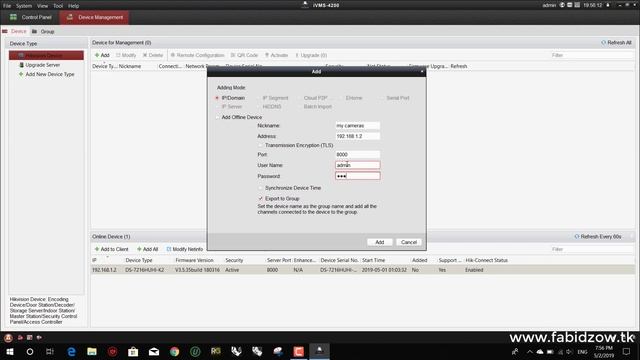640x360 pixels.
Task: Click Modify Netinfo in Online Device
Action: pos(184,249)
